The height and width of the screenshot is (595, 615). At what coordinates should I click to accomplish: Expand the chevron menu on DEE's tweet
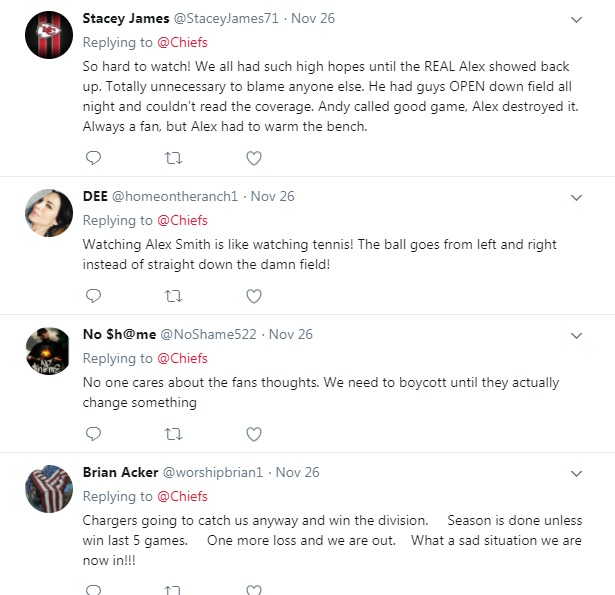[576, 197]
